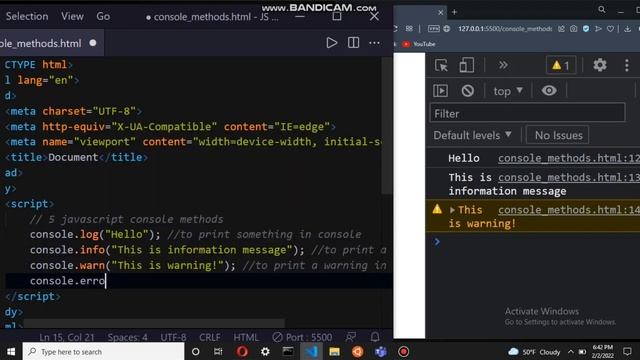Image resolution: width=640 pixels, height=360 pixels.
Task: Click the browser heart bookmark icon
Action: click(x=610, y=29)
